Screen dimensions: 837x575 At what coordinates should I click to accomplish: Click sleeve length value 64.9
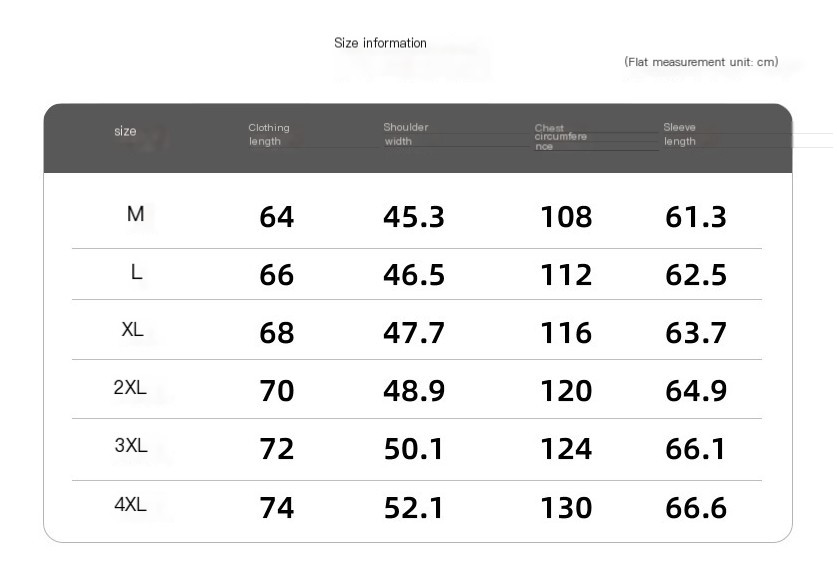click(696, 390)
